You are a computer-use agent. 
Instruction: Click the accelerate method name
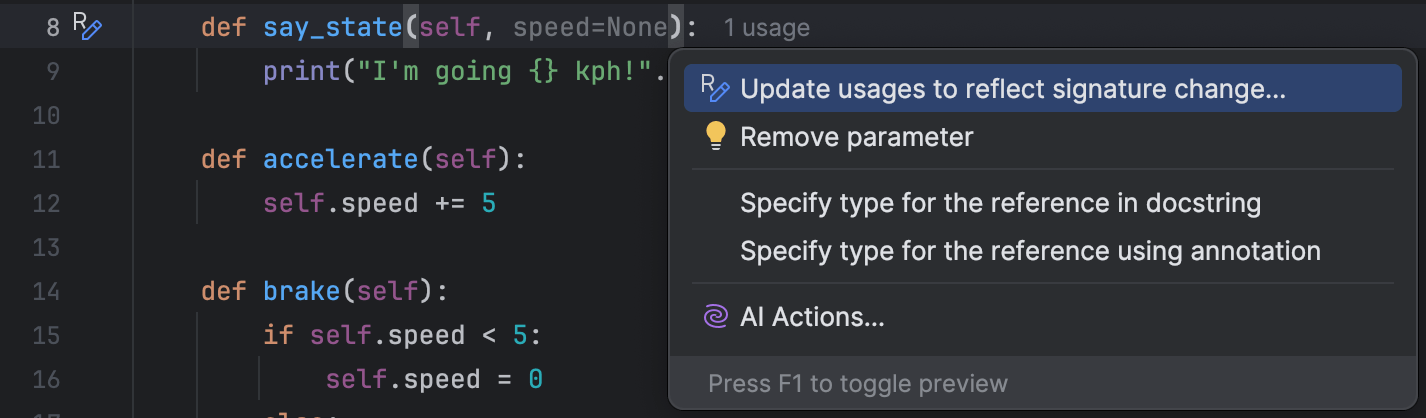(x=339, y=159)
